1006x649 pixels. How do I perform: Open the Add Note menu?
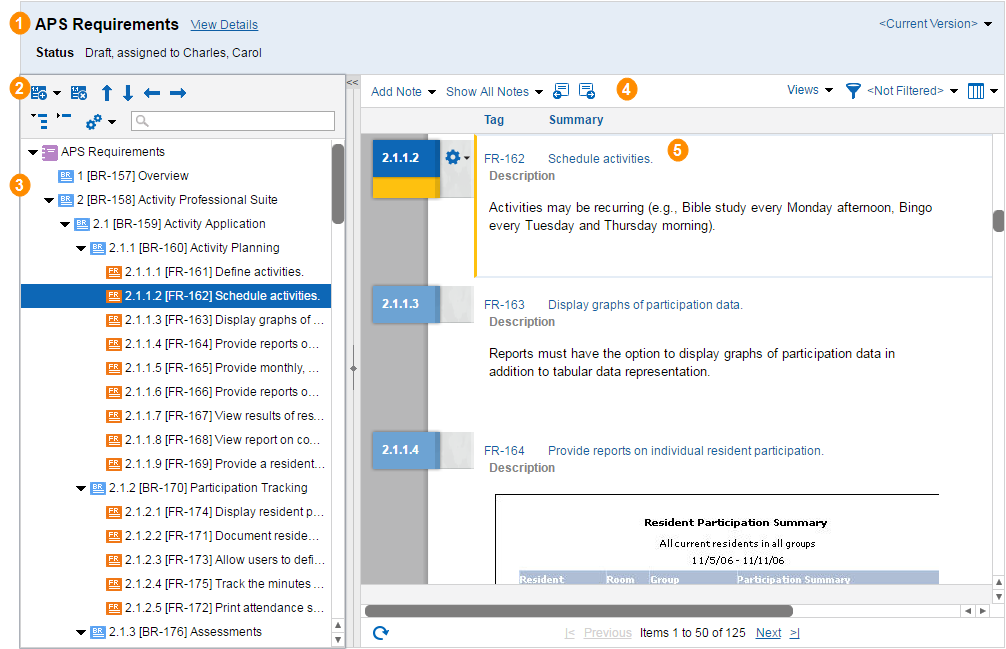pos(403,92)
